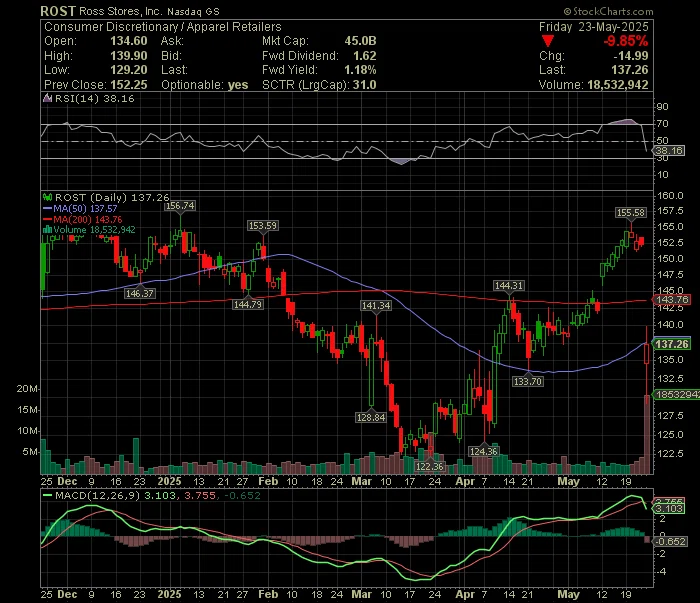Click the Fwd Yield value 1.18%

[360, 70]
